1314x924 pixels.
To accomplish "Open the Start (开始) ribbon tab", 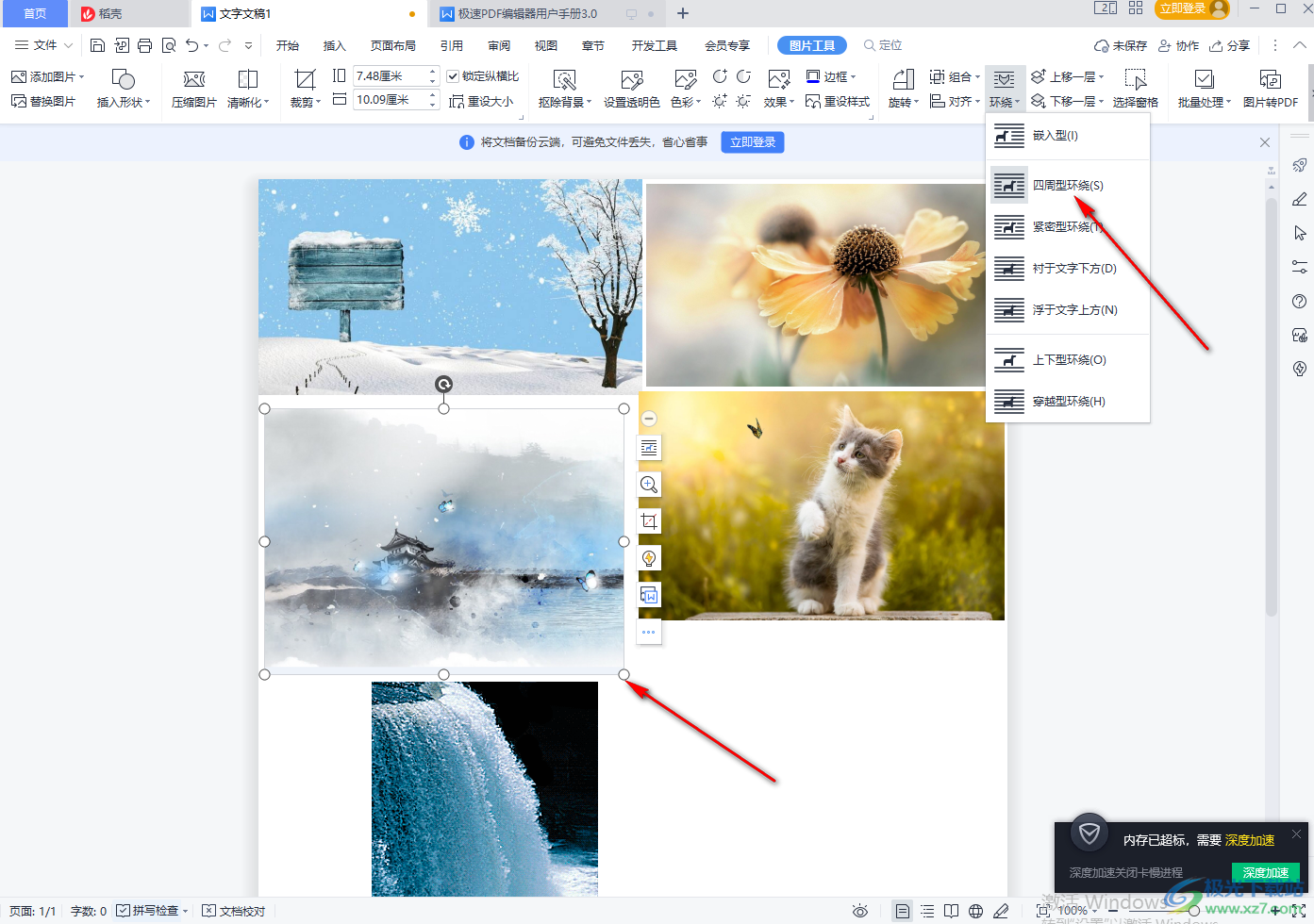I will (288, 45).
